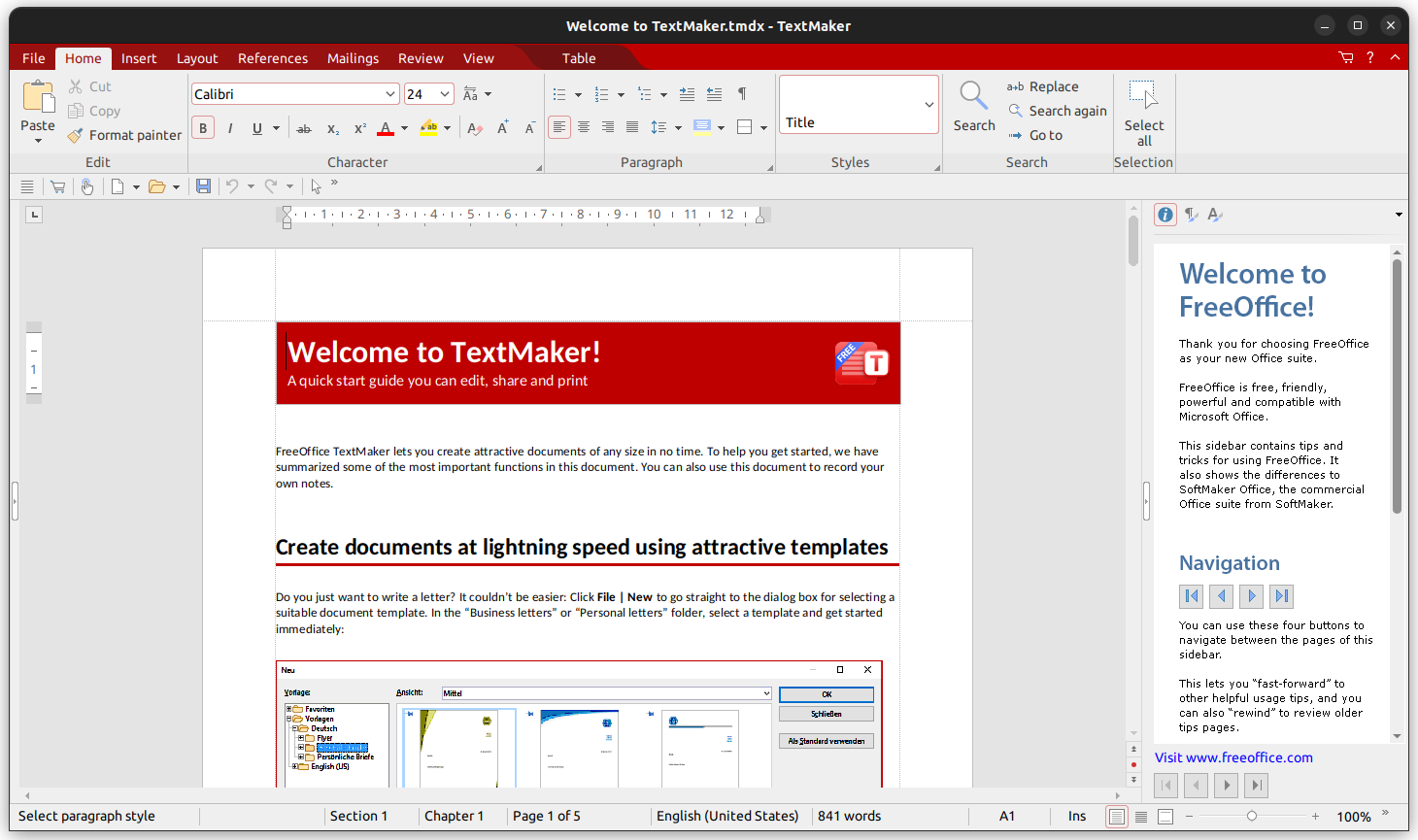The width and height of the screenshot is (1418, 840).
Task: Enable justified text alignment
Action: [x=631, y=127]
